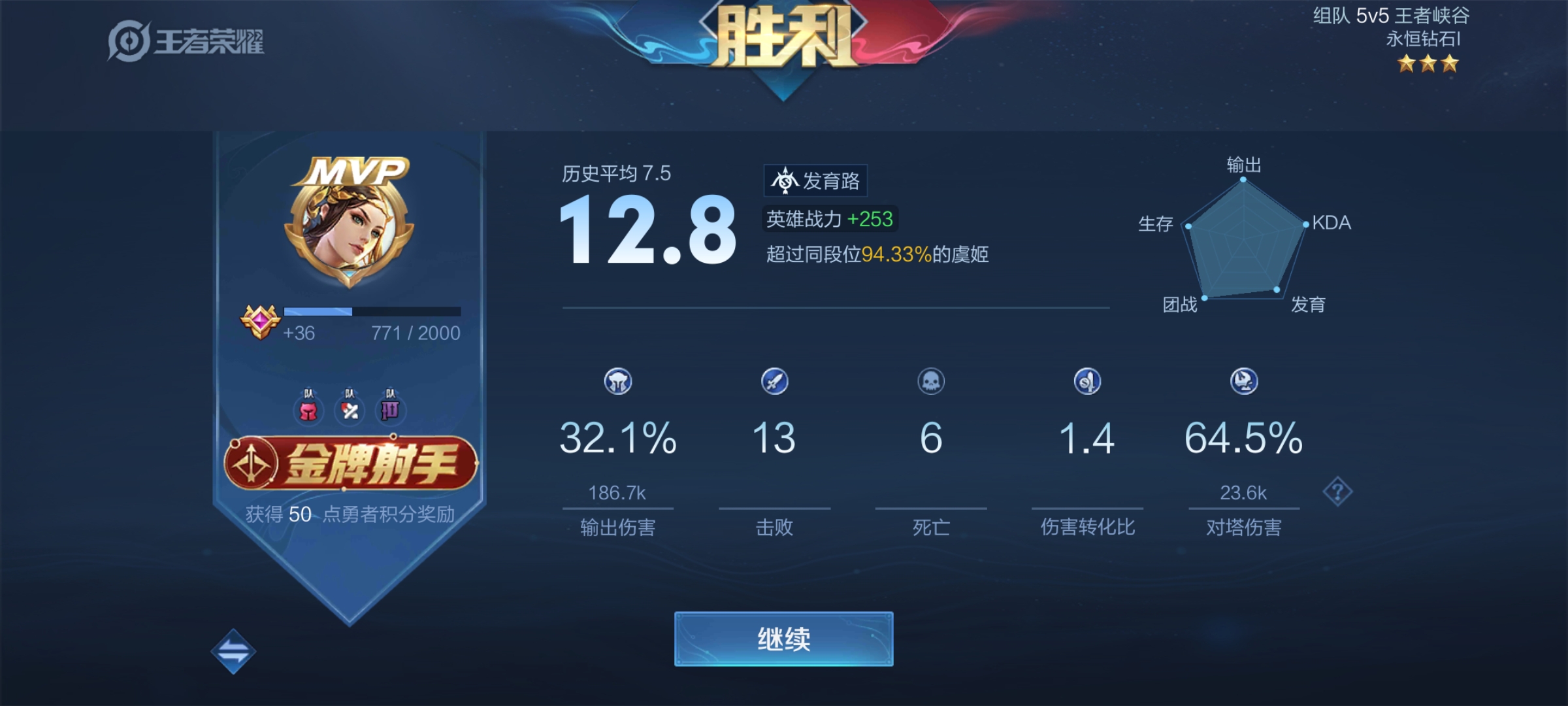
Task: Tap the 金牌射手 badge
Action: (351, 463)
